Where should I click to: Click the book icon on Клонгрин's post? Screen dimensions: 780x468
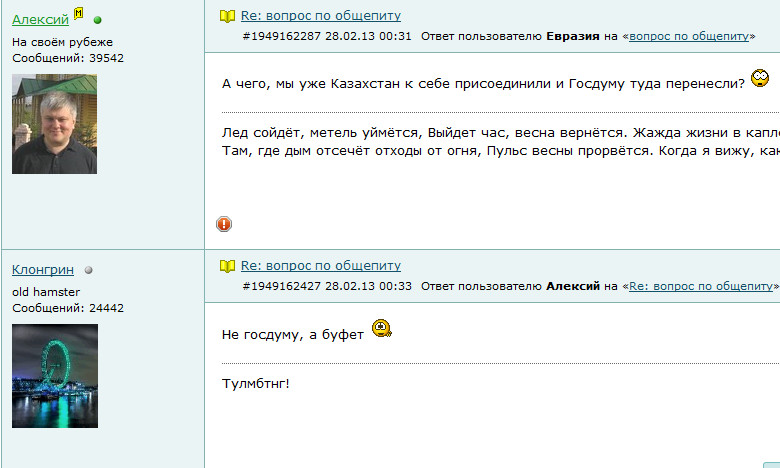pyautogui.click(x=227, y=267)
